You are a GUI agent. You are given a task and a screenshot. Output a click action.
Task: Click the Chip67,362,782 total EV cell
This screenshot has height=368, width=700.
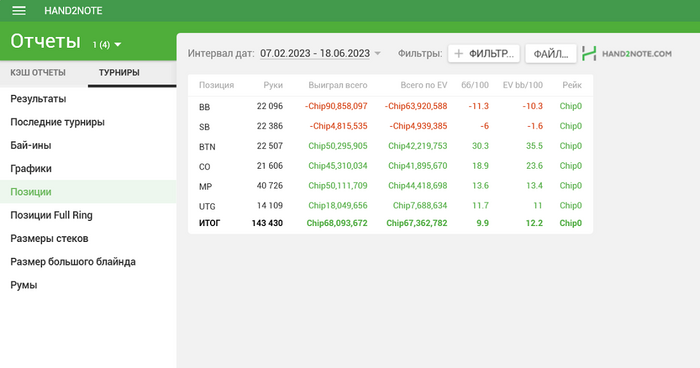click(417, 223)
